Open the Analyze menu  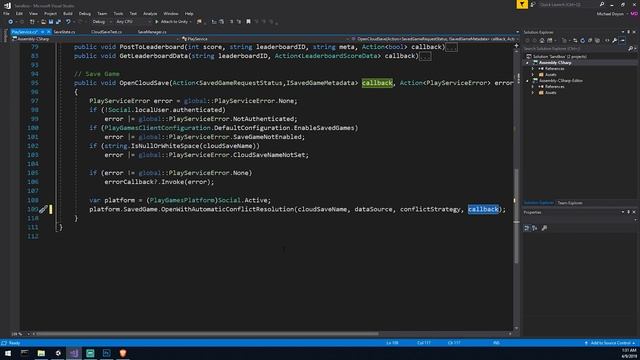tap(150, 13)
